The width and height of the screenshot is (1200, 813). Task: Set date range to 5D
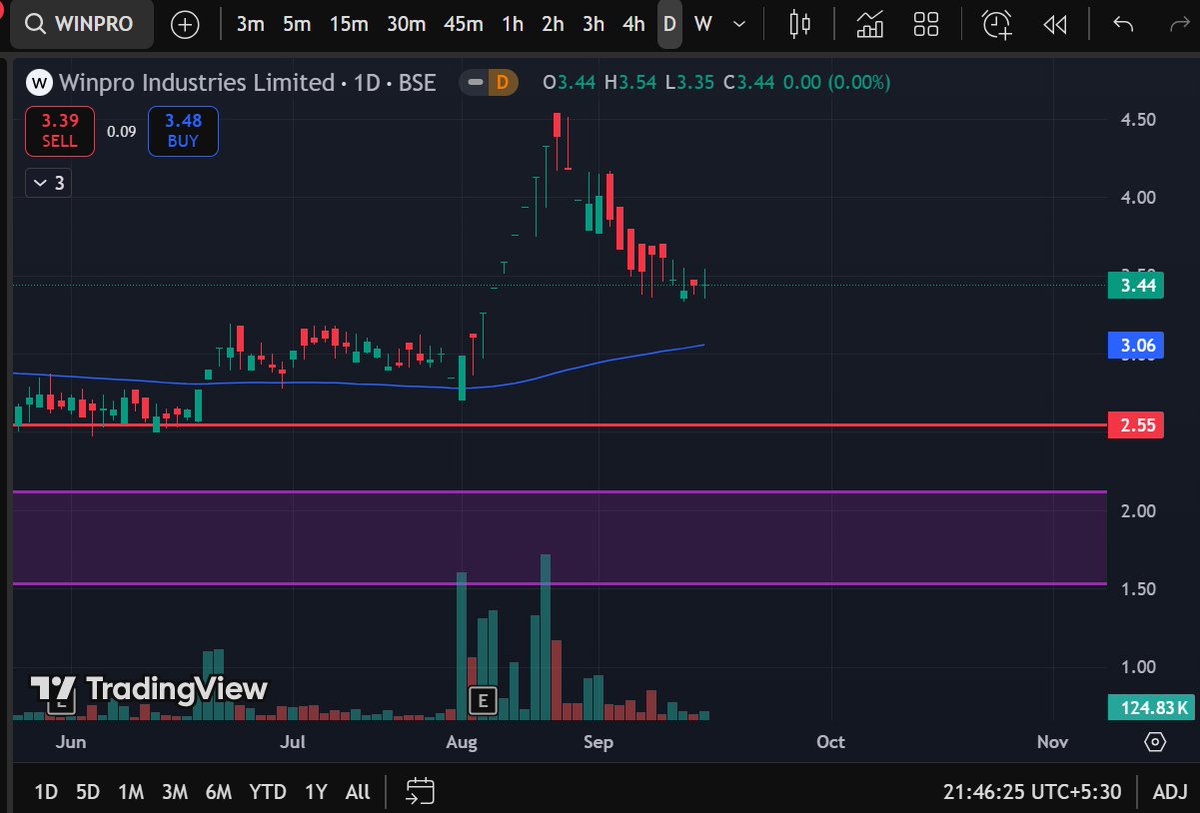click(x=88, y=792)
